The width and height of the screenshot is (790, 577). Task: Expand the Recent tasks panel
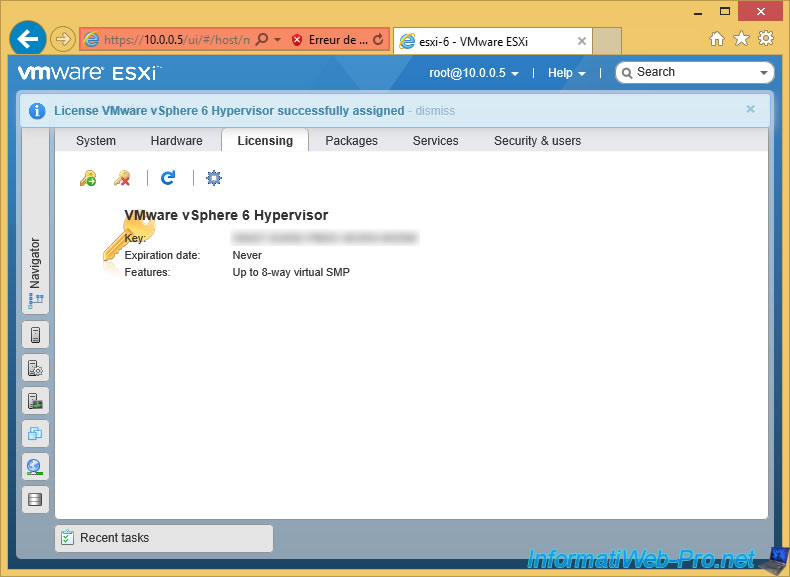tap(164, 538)
